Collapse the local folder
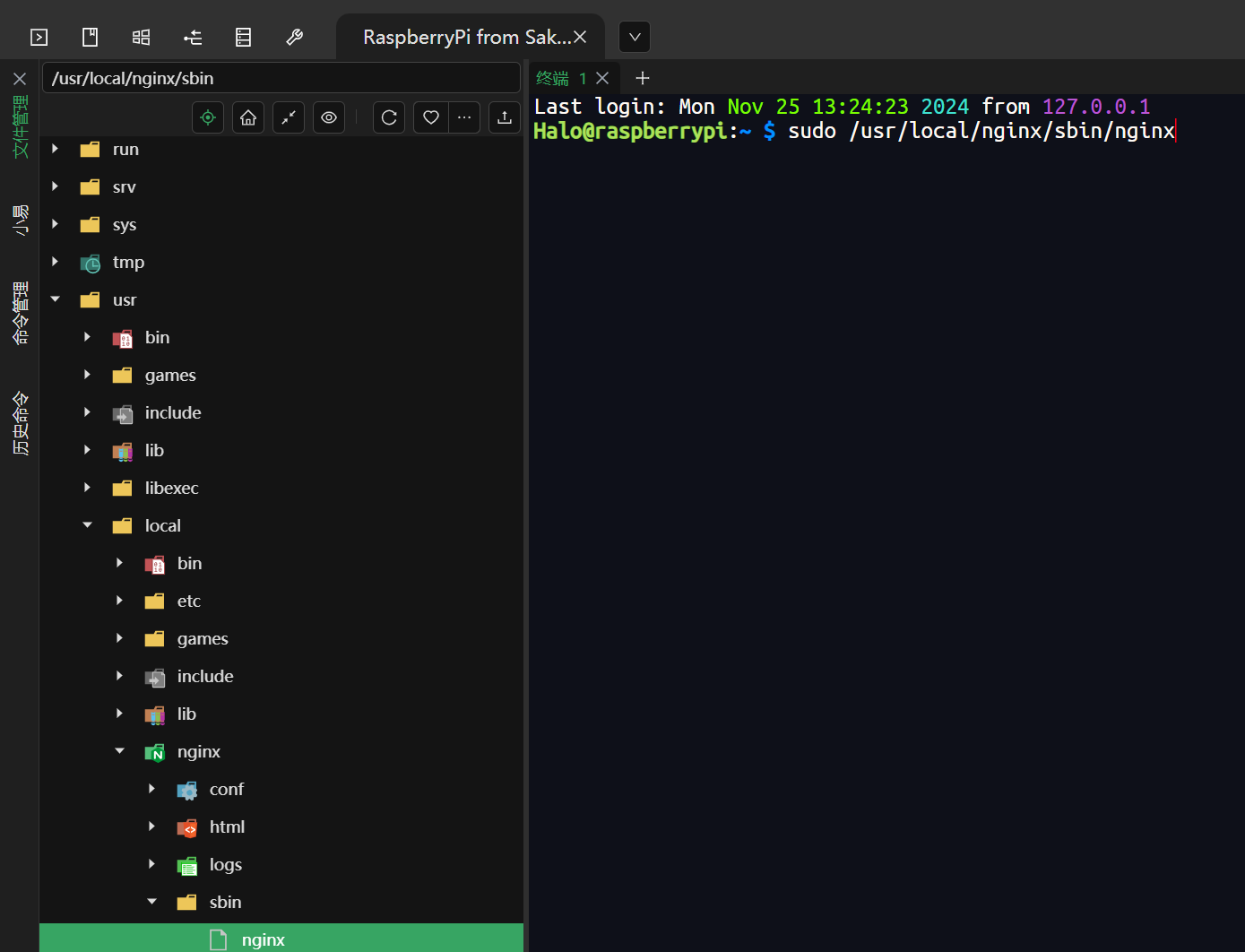Screen dimensions: 1245x952 click(88, 525)
